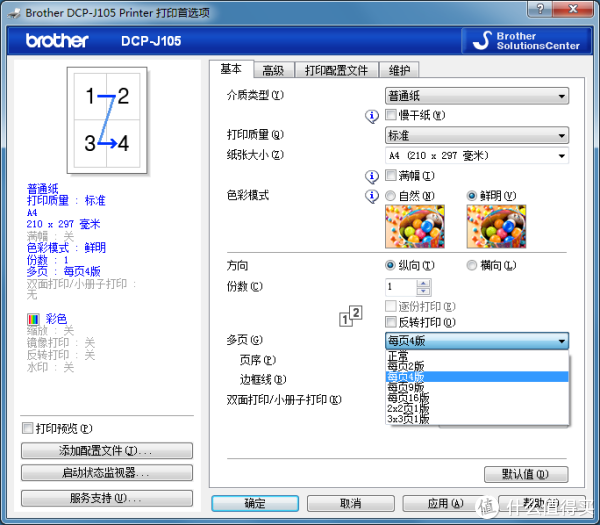Select 每页2版 in the 多页 list
Screen dimensions: 600x525
pyautogui.click(x=477, y=366)
